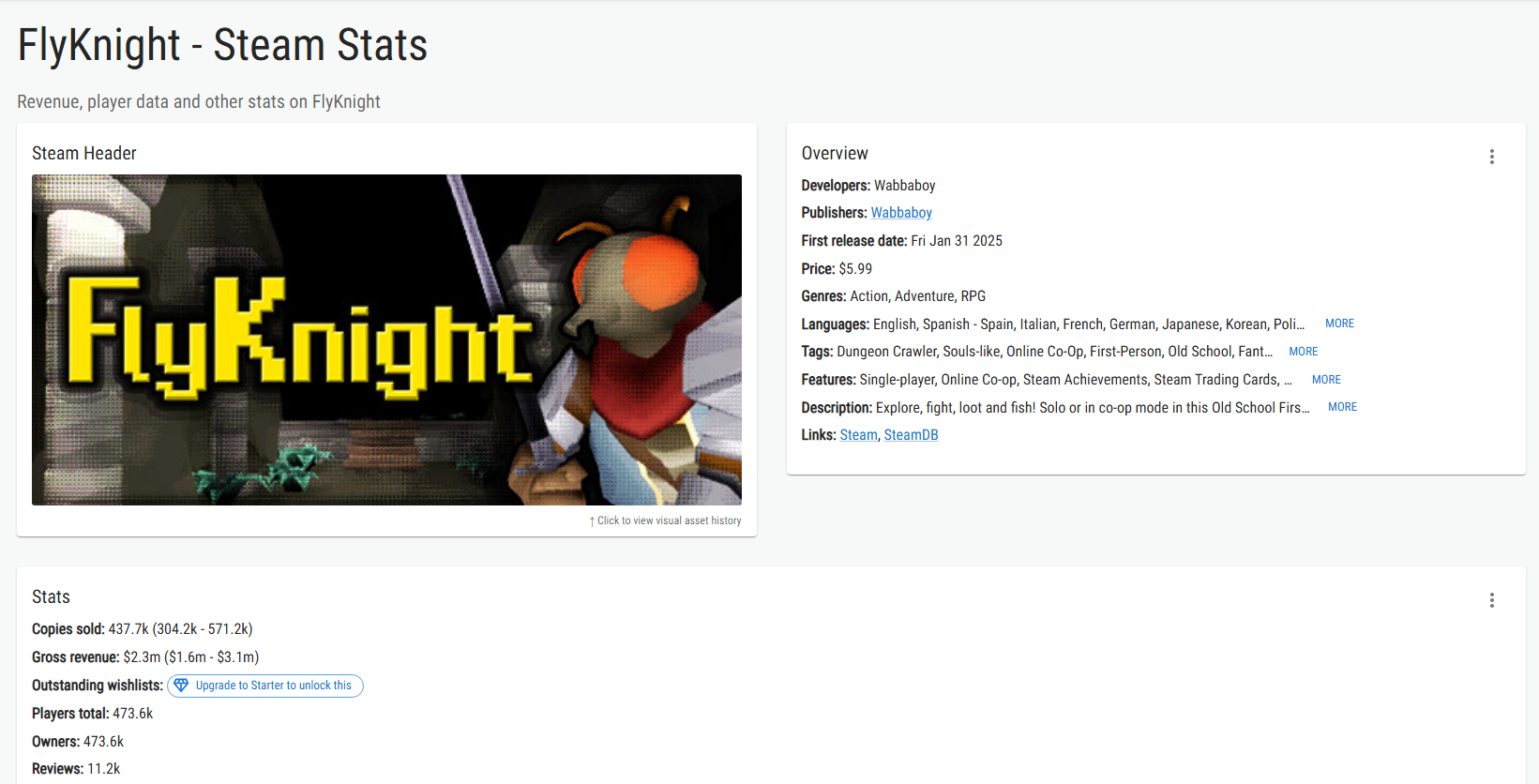
Task: Expand Tags with the MORE button
Action: pos(1303,352)
